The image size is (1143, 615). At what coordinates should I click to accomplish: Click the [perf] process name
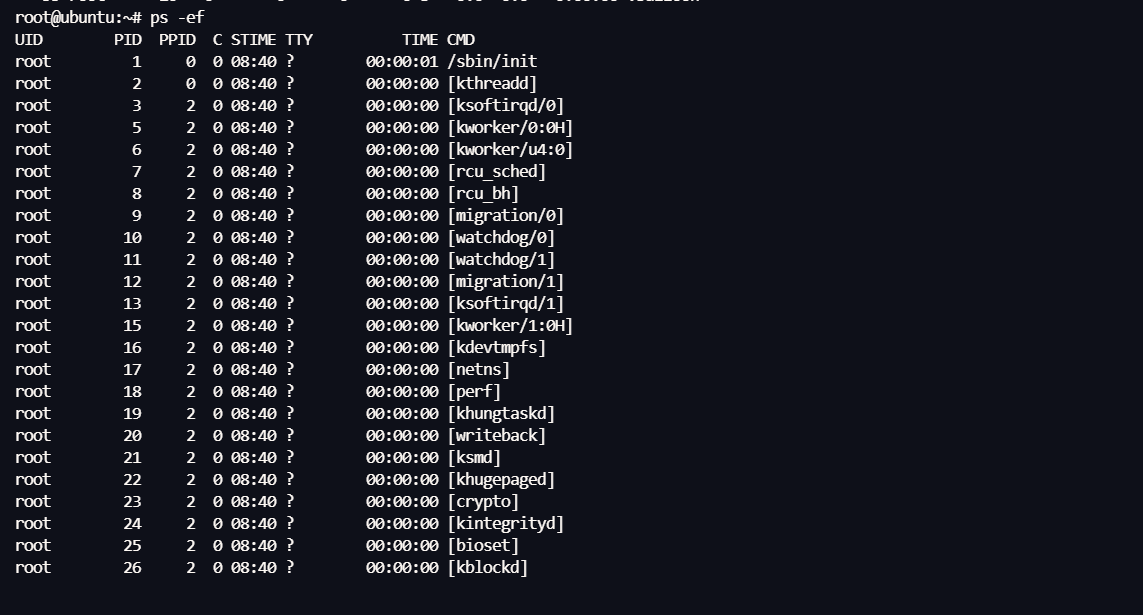(x=474, y=392)
